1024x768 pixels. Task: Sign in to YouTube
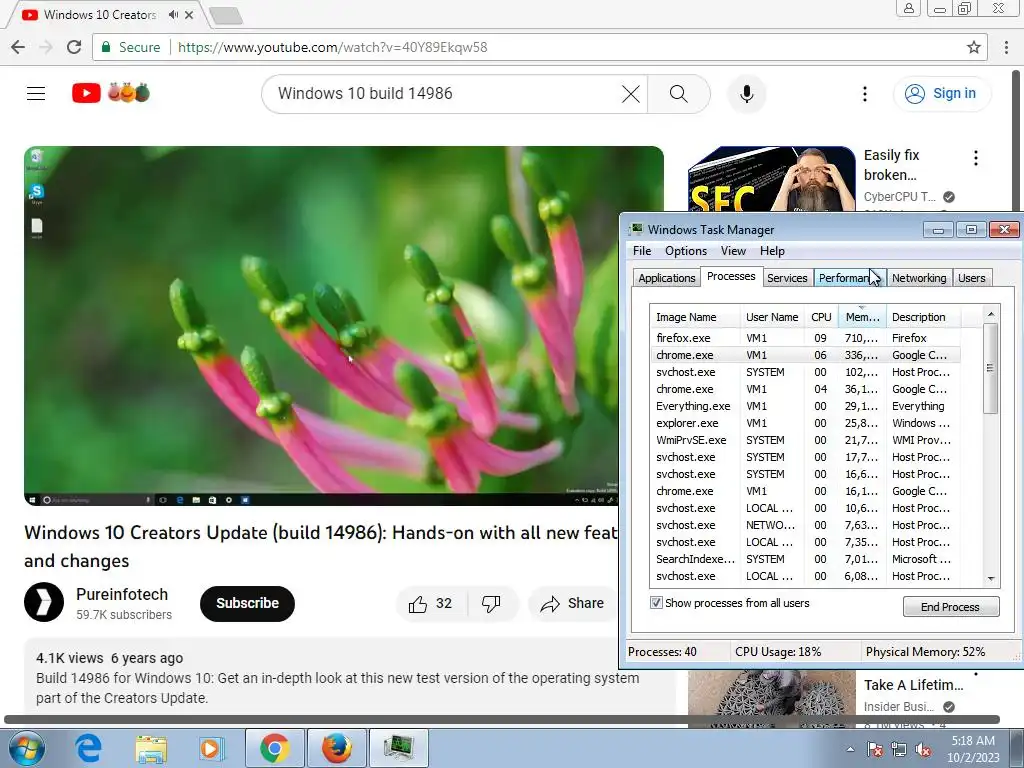941,94
